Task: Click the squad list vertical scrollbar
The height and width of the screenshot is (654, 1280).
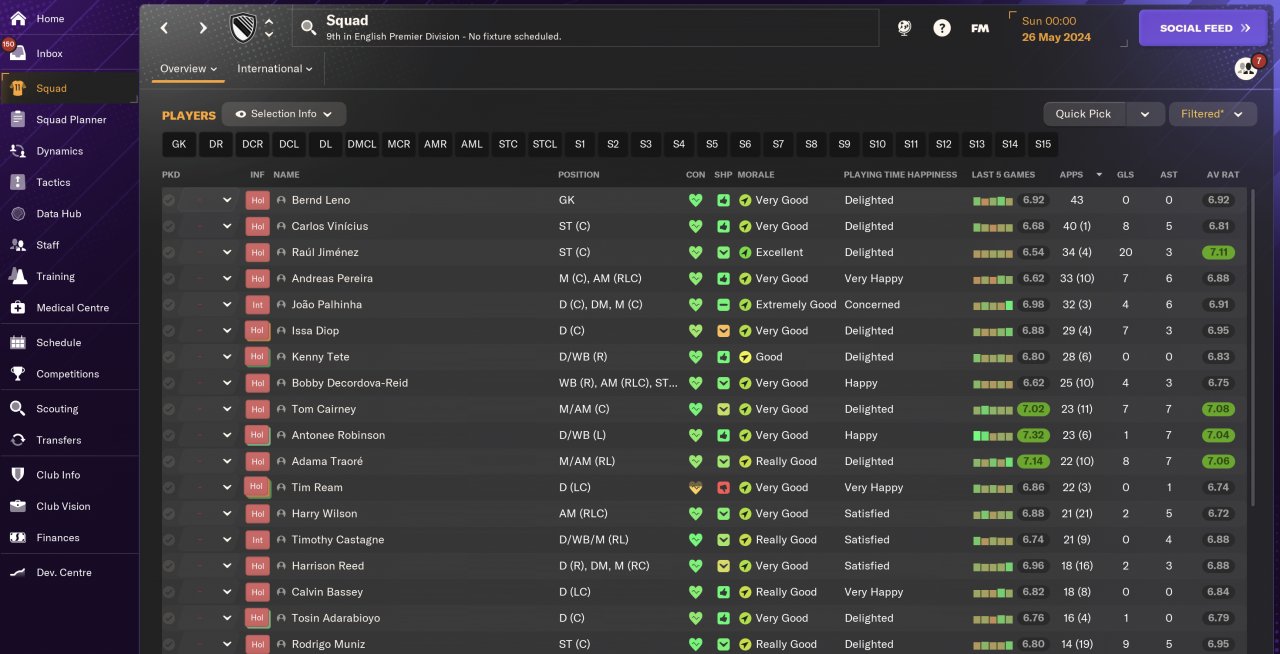Action: (x=1251, y=350)
